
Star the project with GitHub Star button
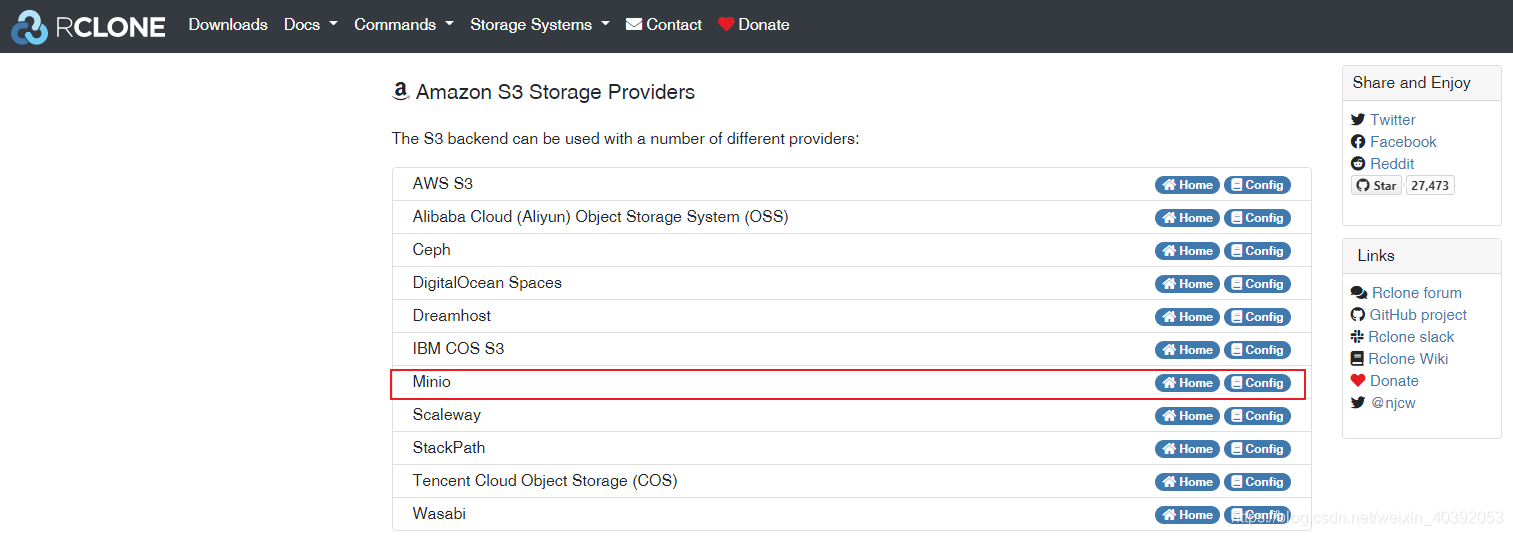click(x=1376, y=186)
